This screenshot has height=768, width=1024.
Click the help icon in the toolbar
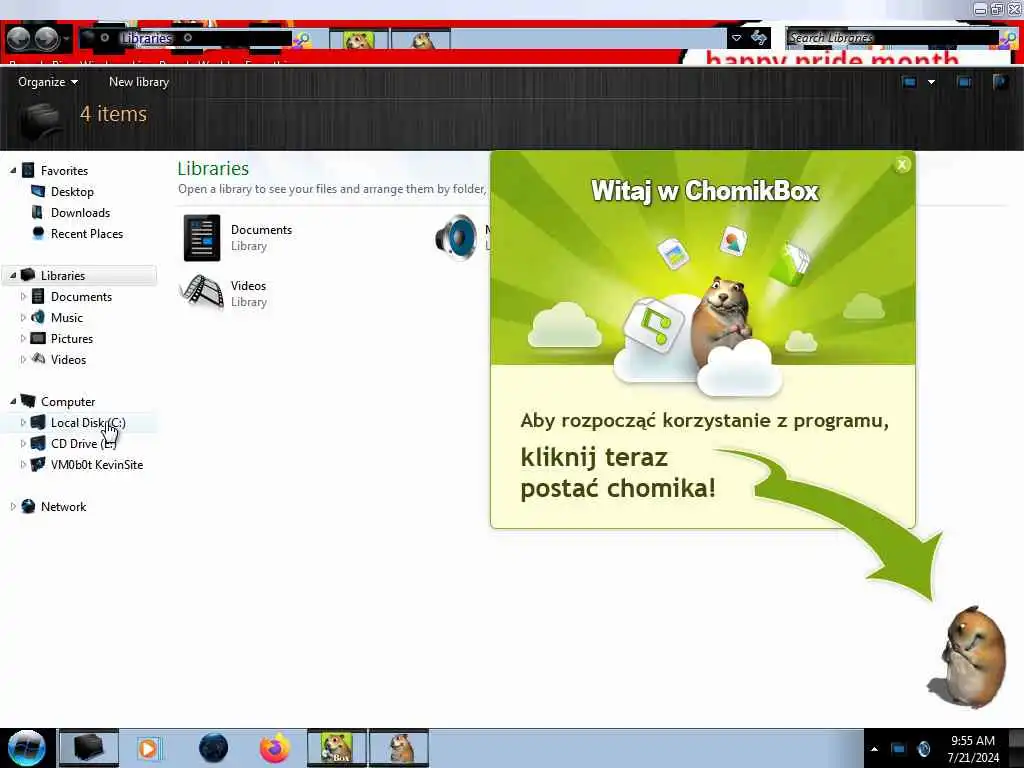pos(1000,82)
